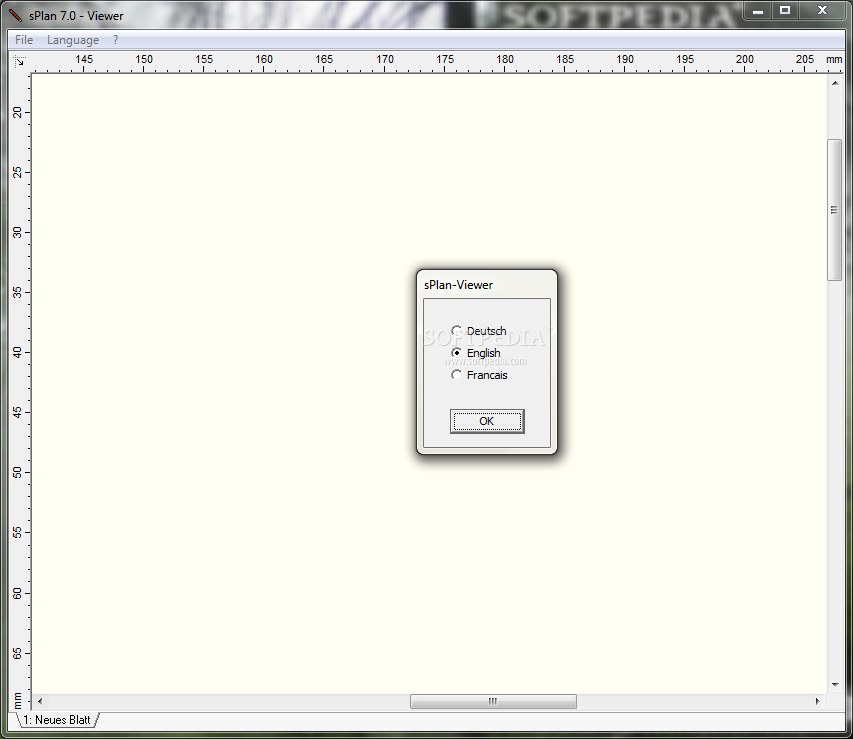Click the vertical scrollbar thumb
Viewport: 853px width, 739px height.
tap(835, 210)
